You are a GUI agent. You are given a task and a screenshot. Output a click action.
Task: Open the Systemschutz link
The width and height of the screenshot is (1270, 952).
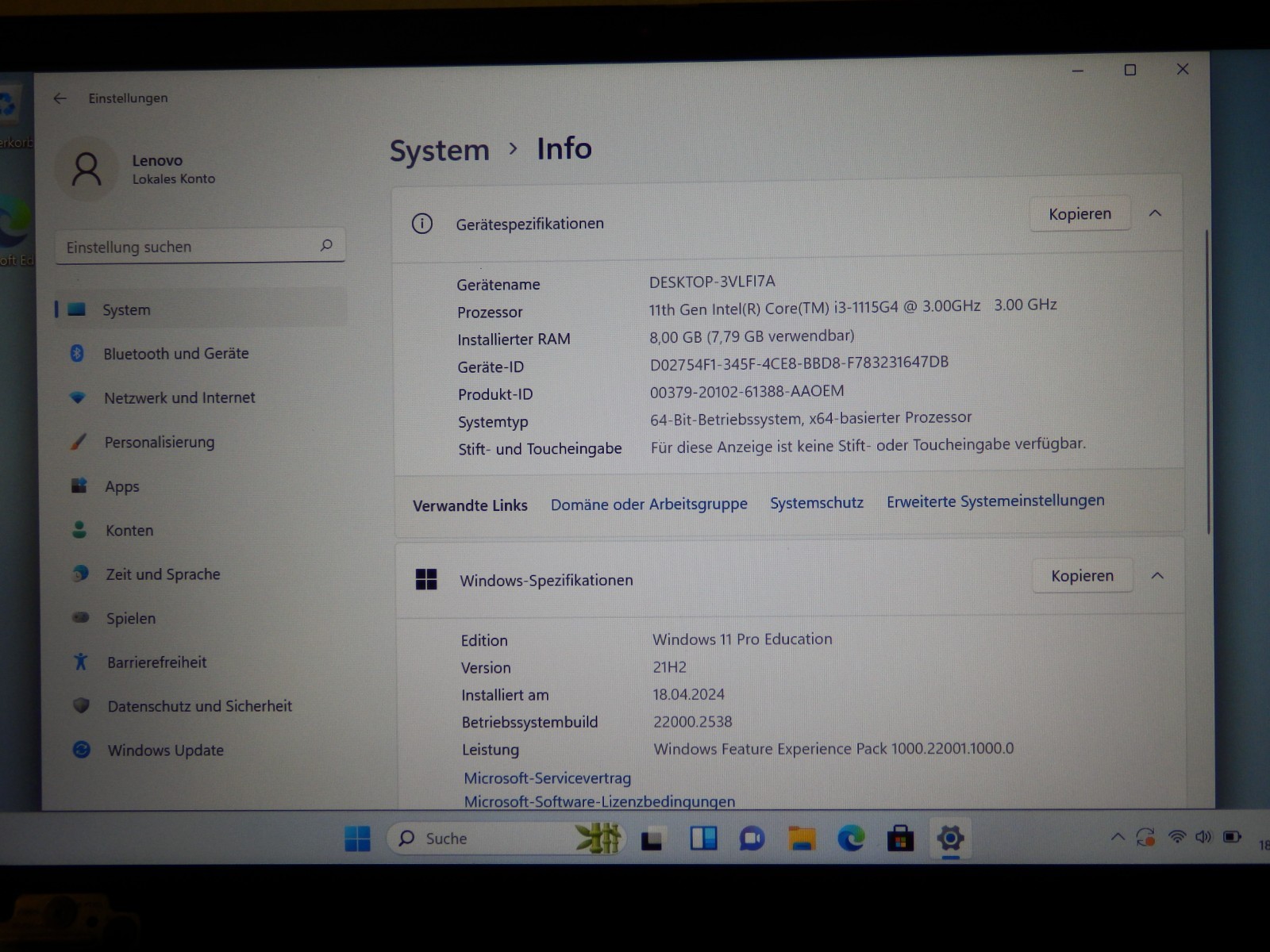tap(817, 502)
